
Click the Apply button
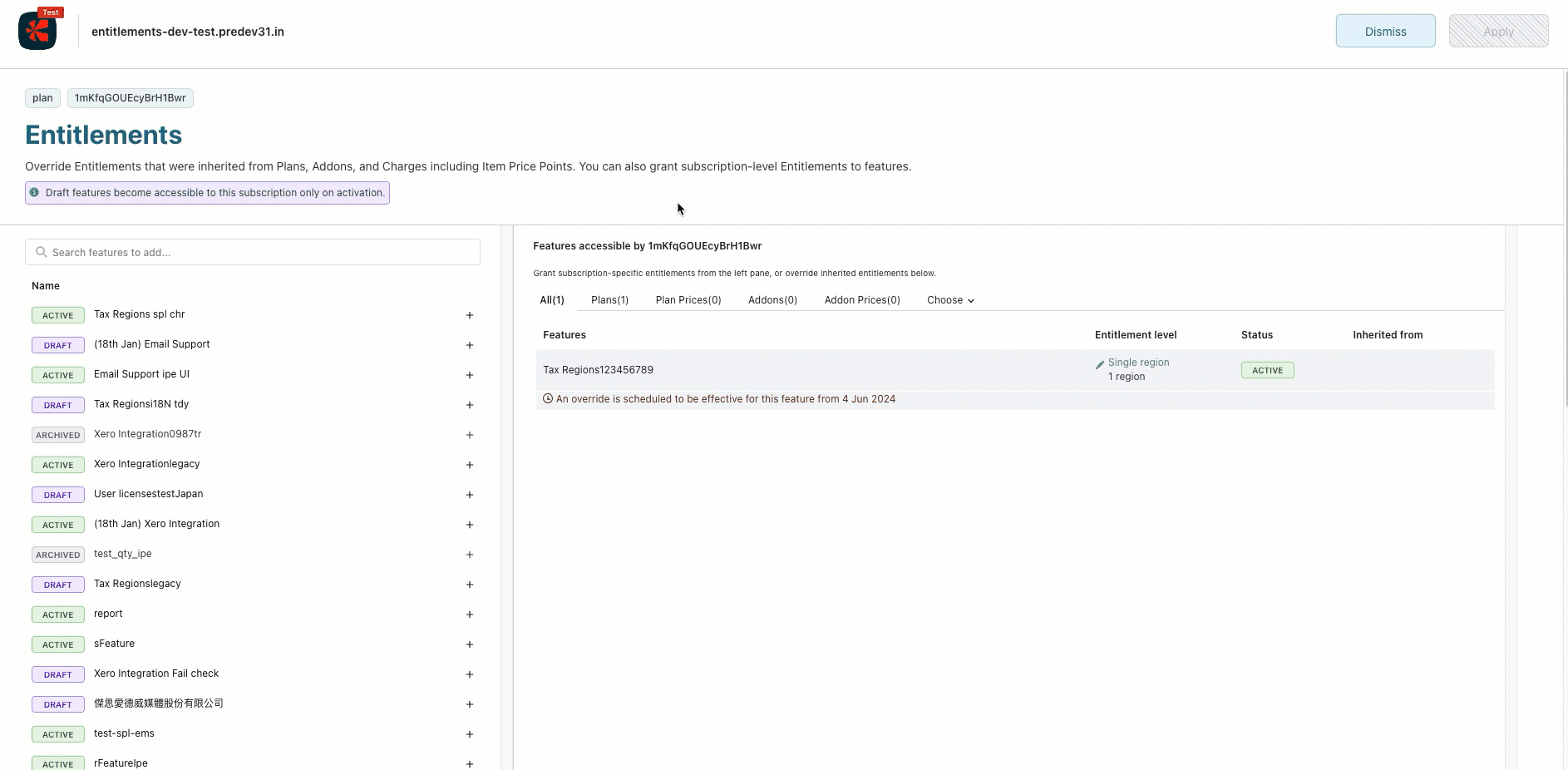click(x=1498, y=32)
